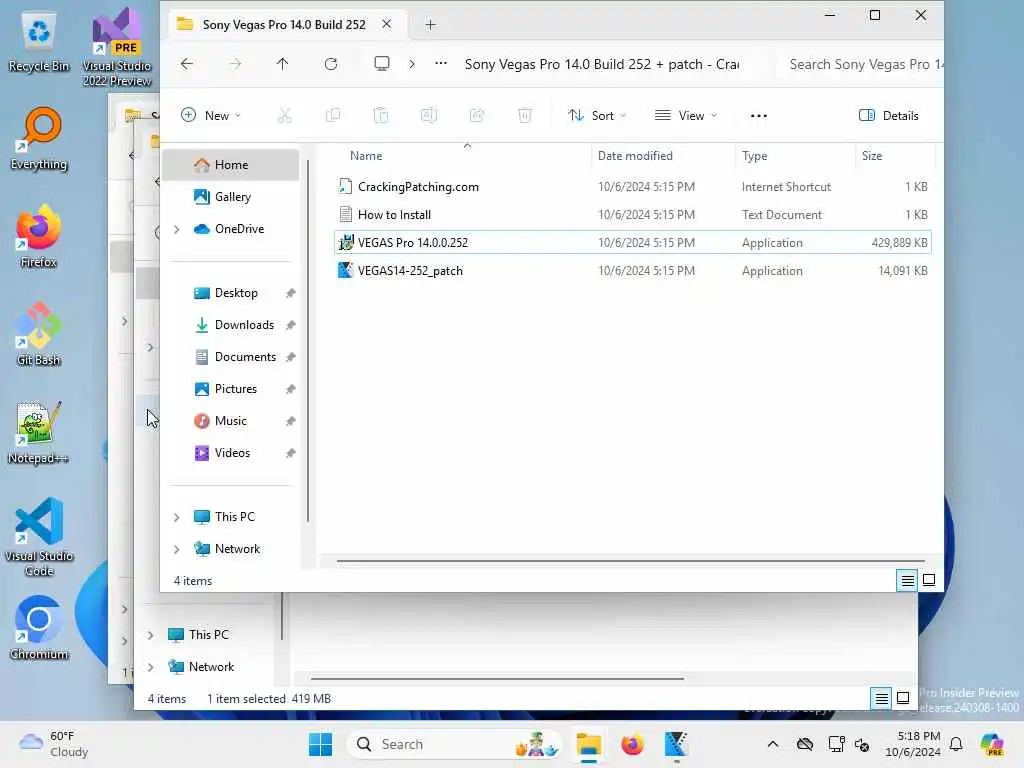The height and width of the screenshot is (768, 1024).
Task: Select CrackingPatching.com shortcut file
Action: [632, 187]
